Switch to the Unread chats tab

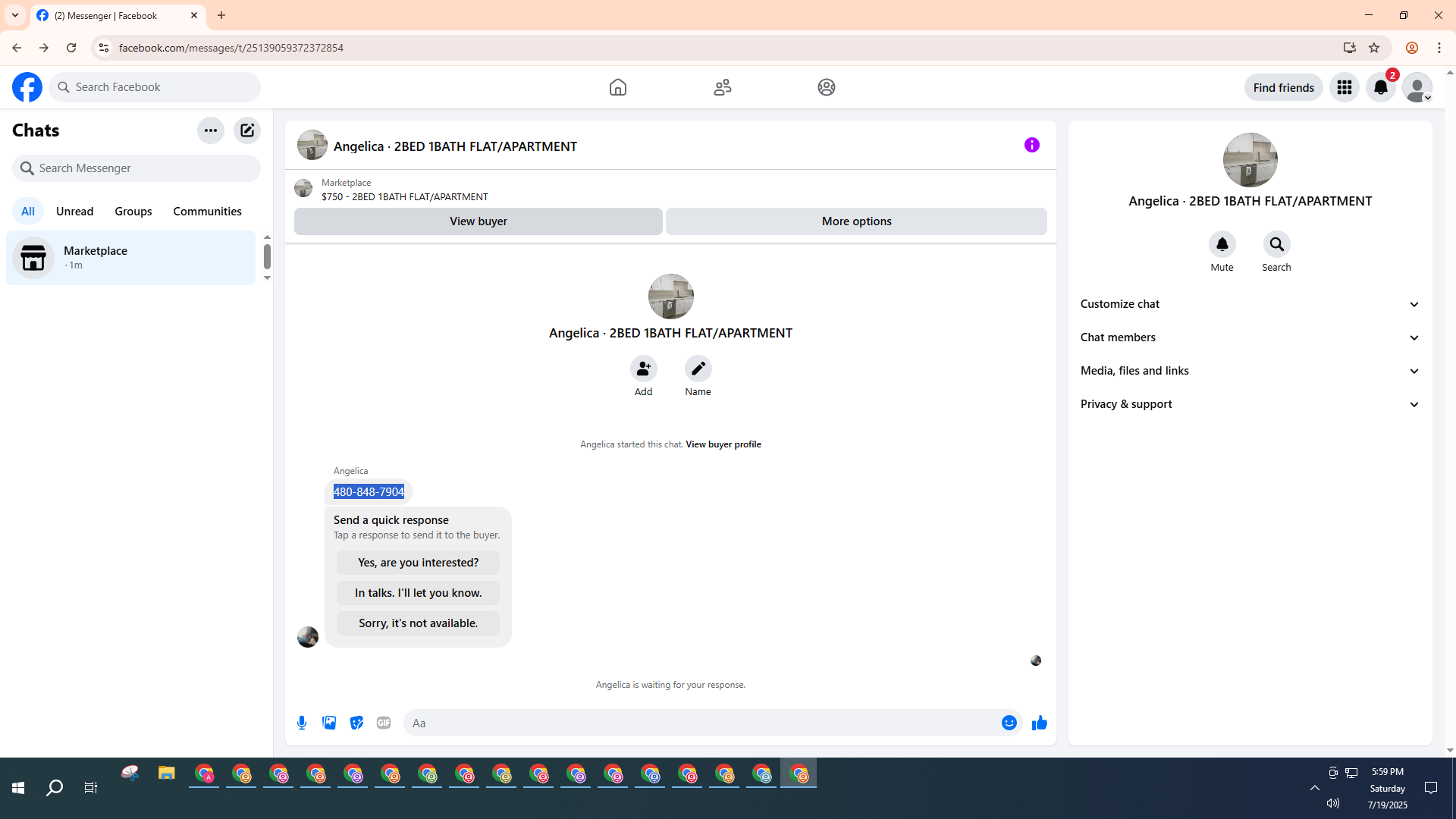[74, 211]
